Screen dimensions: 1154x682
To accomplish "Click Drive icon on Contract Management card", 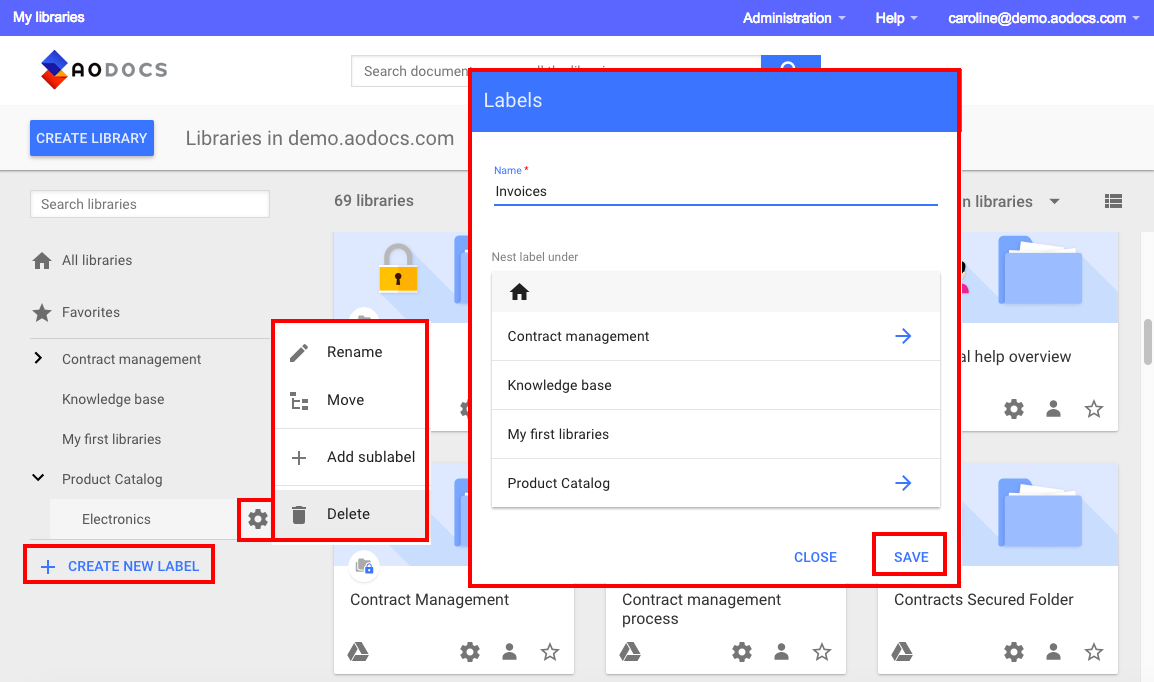I will 358,651.
